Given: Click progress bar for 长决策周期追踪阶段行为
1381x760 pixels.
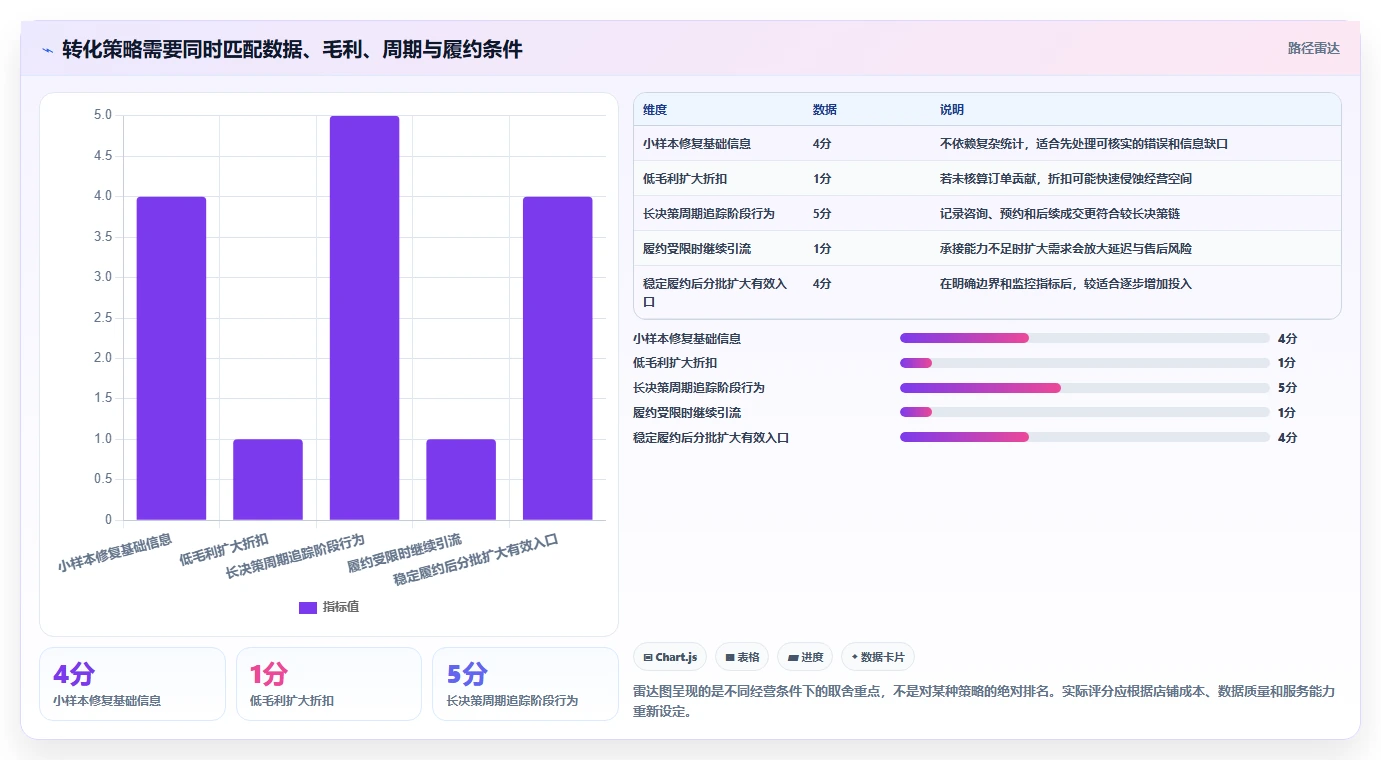Looking at the screenshot, I should point(1085,388).
